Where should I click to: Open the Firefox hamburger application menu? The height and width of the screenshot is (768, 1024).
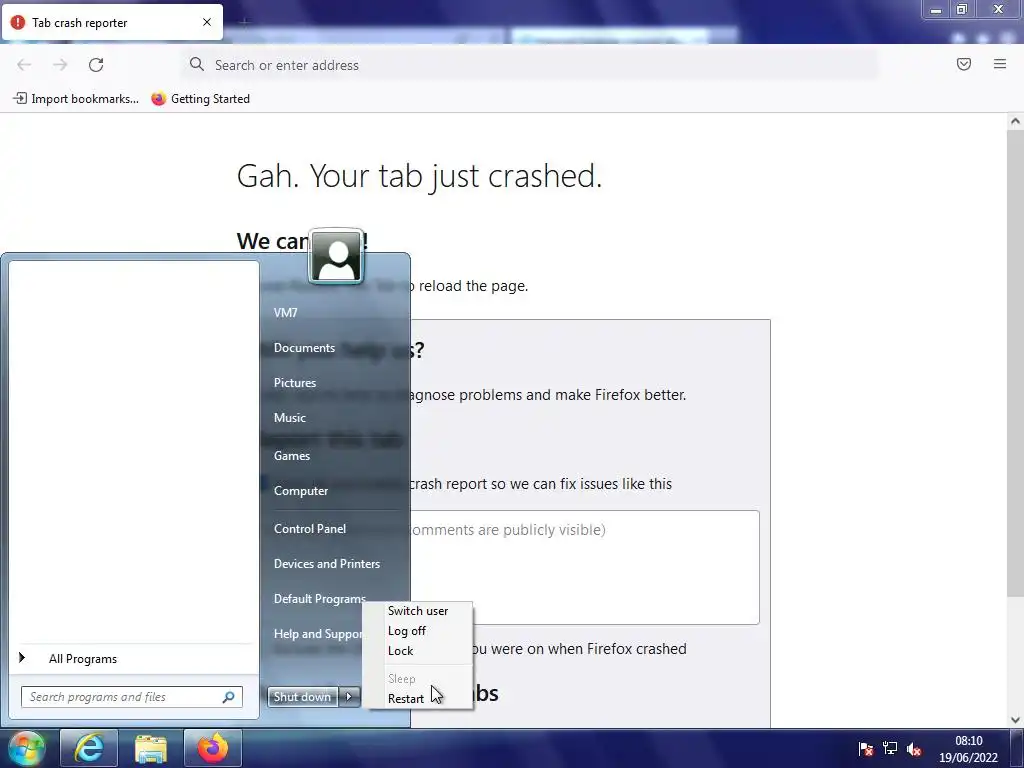(x=1000, y=64)
